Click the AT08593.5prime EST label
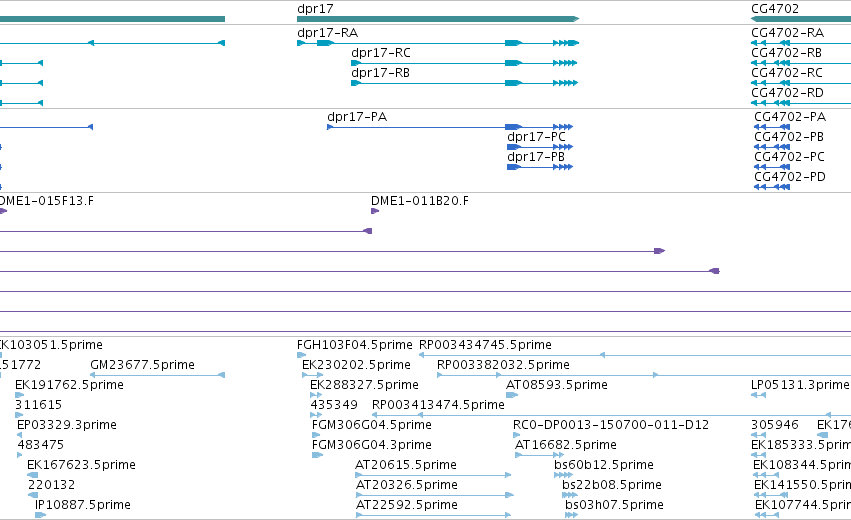Image resolution: width=851 pixels, height=520 pixels. pos(557,385)
